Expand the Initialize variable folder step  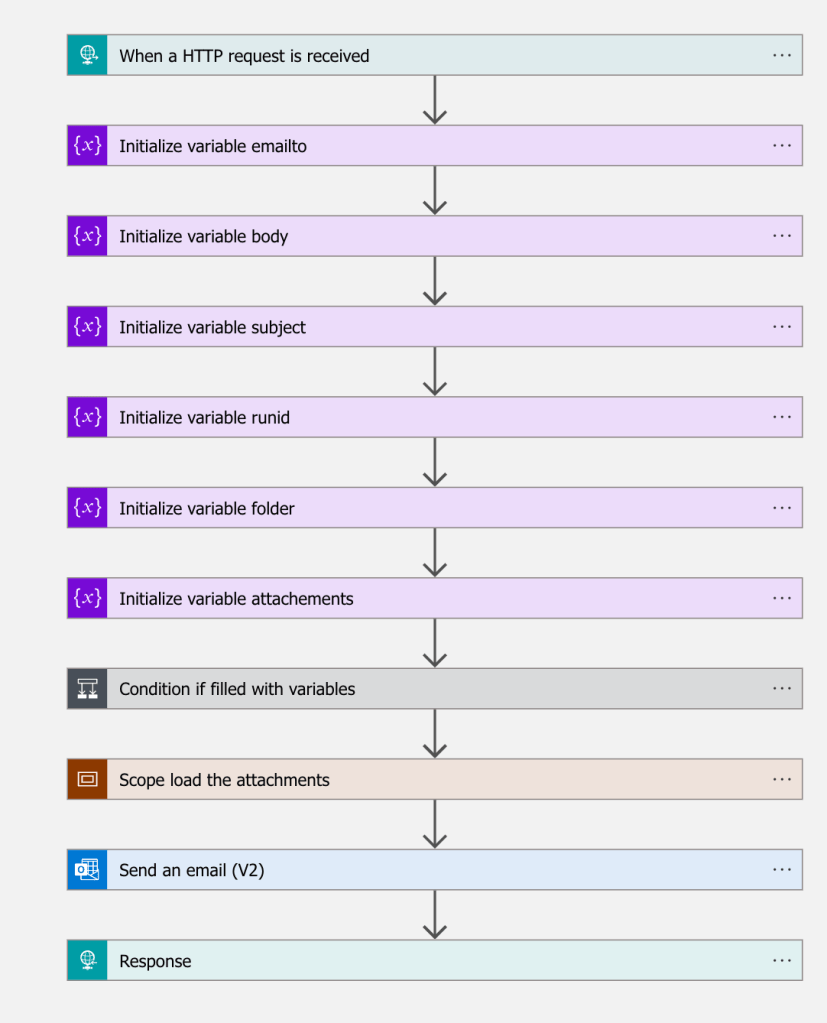click(x=435, y=508)
